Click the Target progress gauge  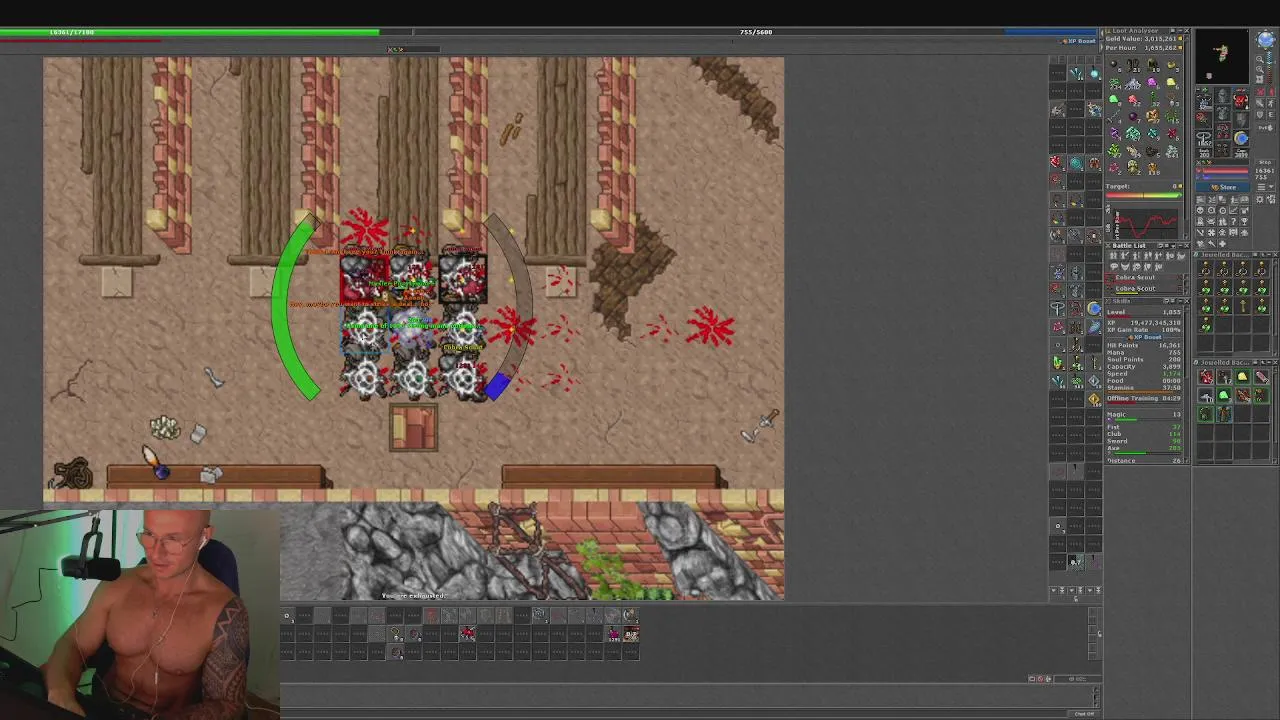(1143, 195)
